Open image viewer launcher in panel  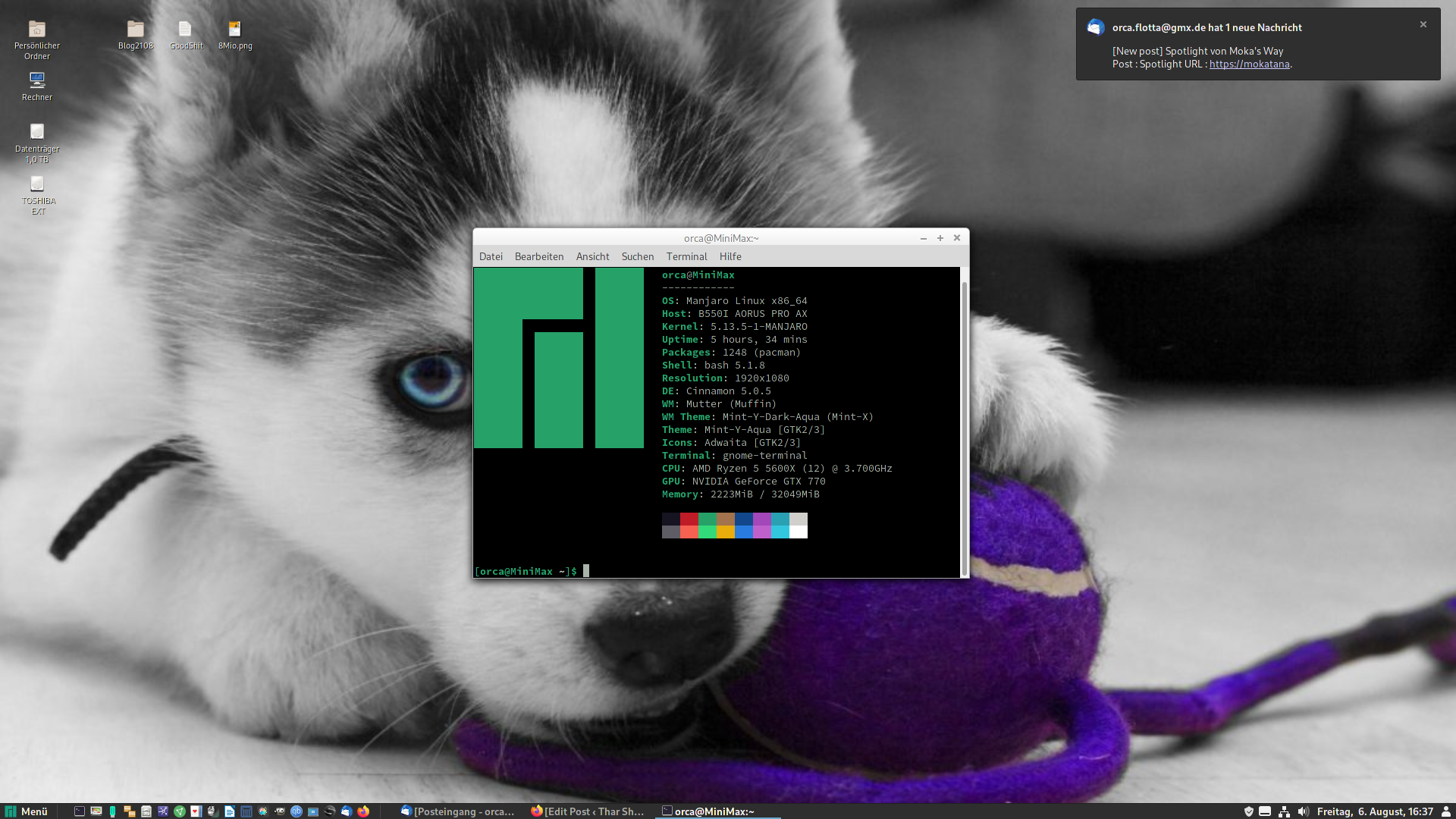96,811
